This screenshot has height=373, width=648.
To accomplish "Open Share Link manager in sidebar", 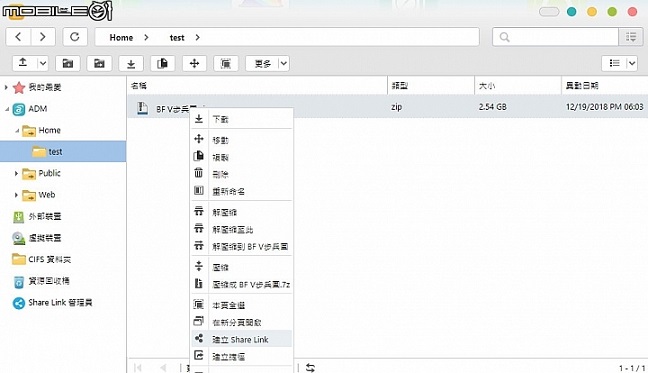I will pyautogui.click(x=52, y=303).
